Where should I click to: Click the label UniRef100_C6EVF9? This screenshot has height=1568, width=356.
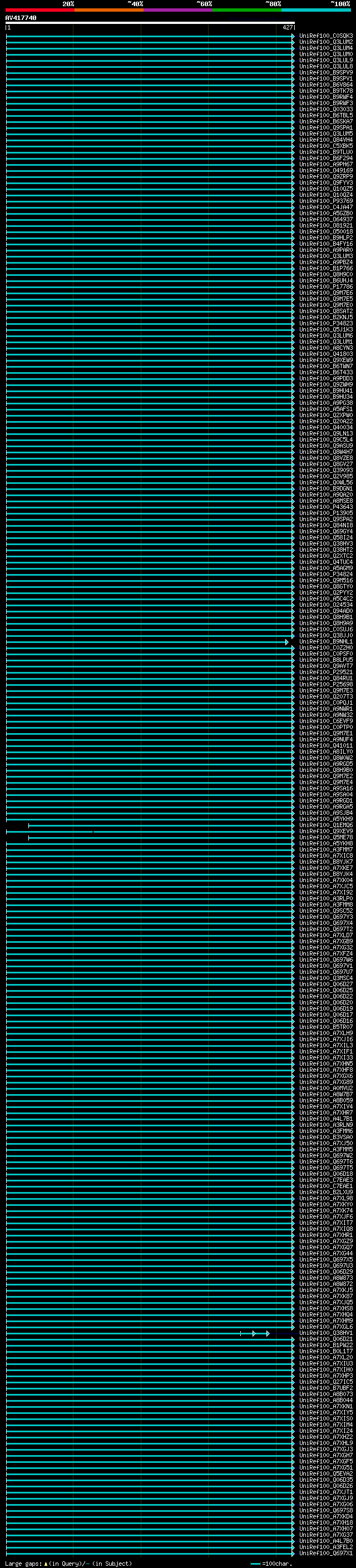326,721
